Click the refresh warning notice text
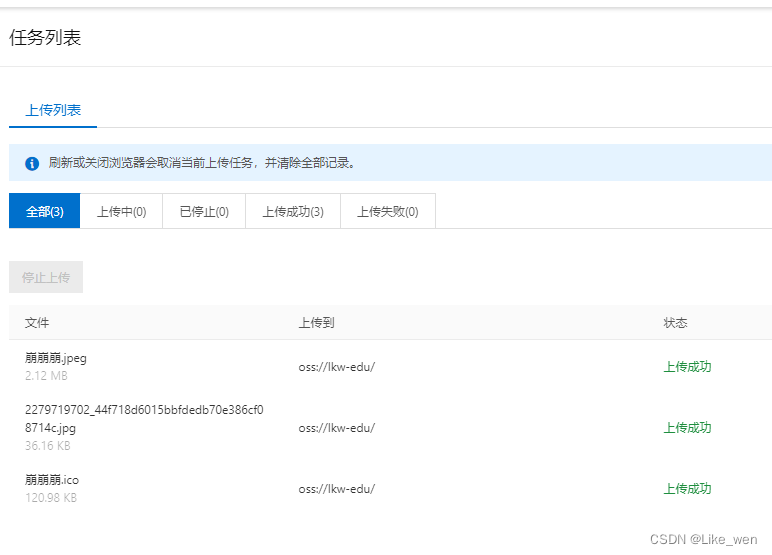772x555 pixels. [x=202, y=163]
